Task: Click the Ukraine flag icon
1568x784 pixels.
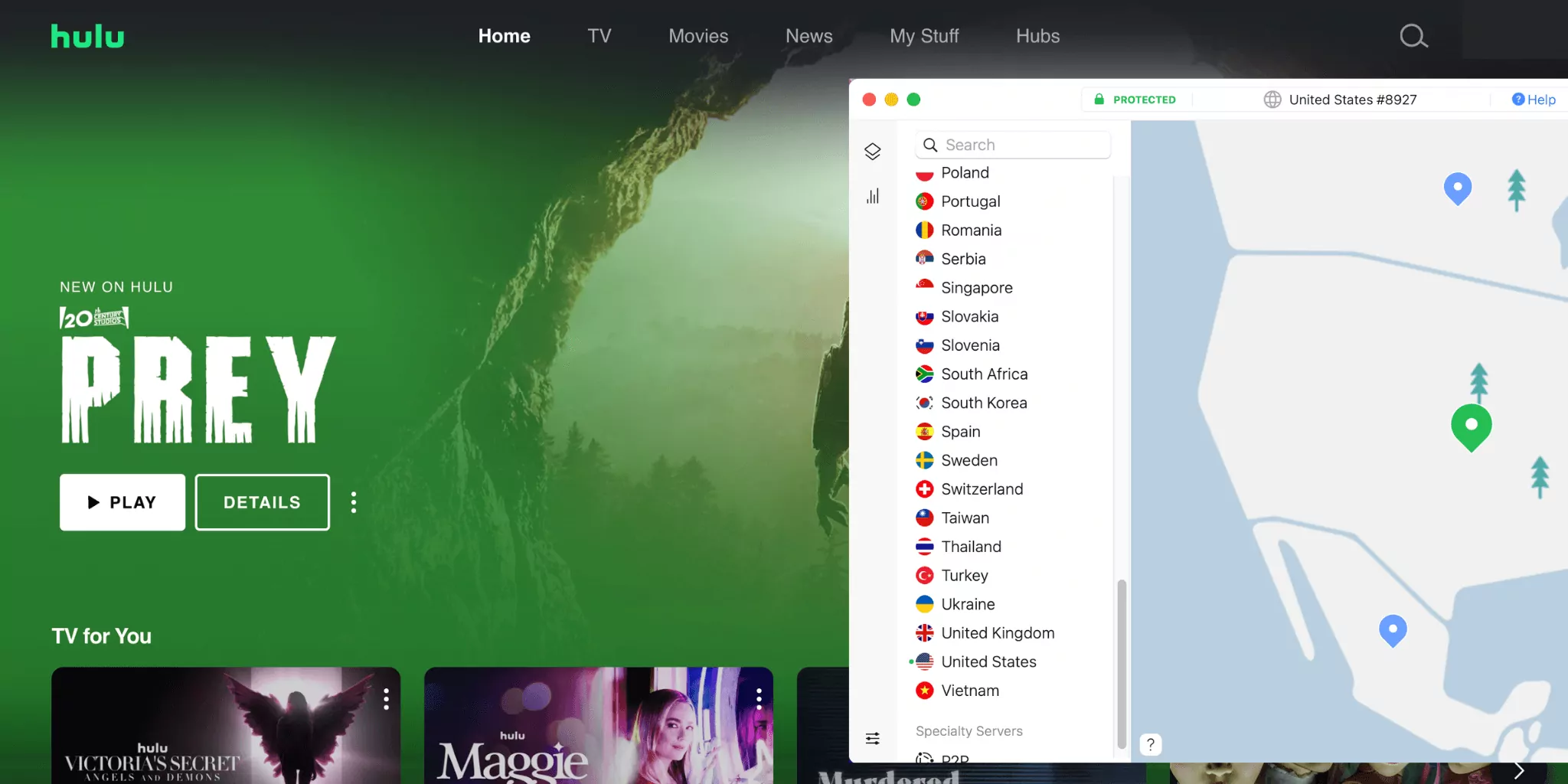Action: pyautogui.click(x=925, y=604)
